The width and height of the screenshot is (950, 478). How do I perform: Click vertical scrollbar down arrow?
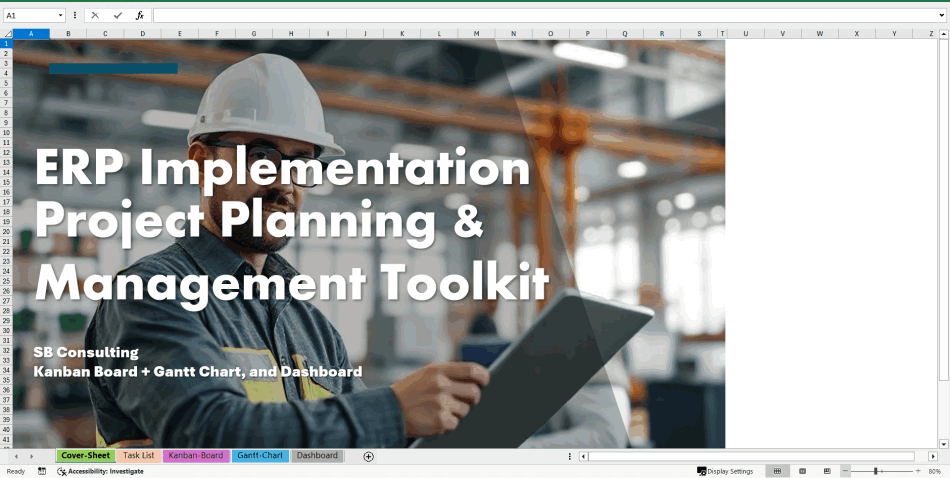pos(943,444)
